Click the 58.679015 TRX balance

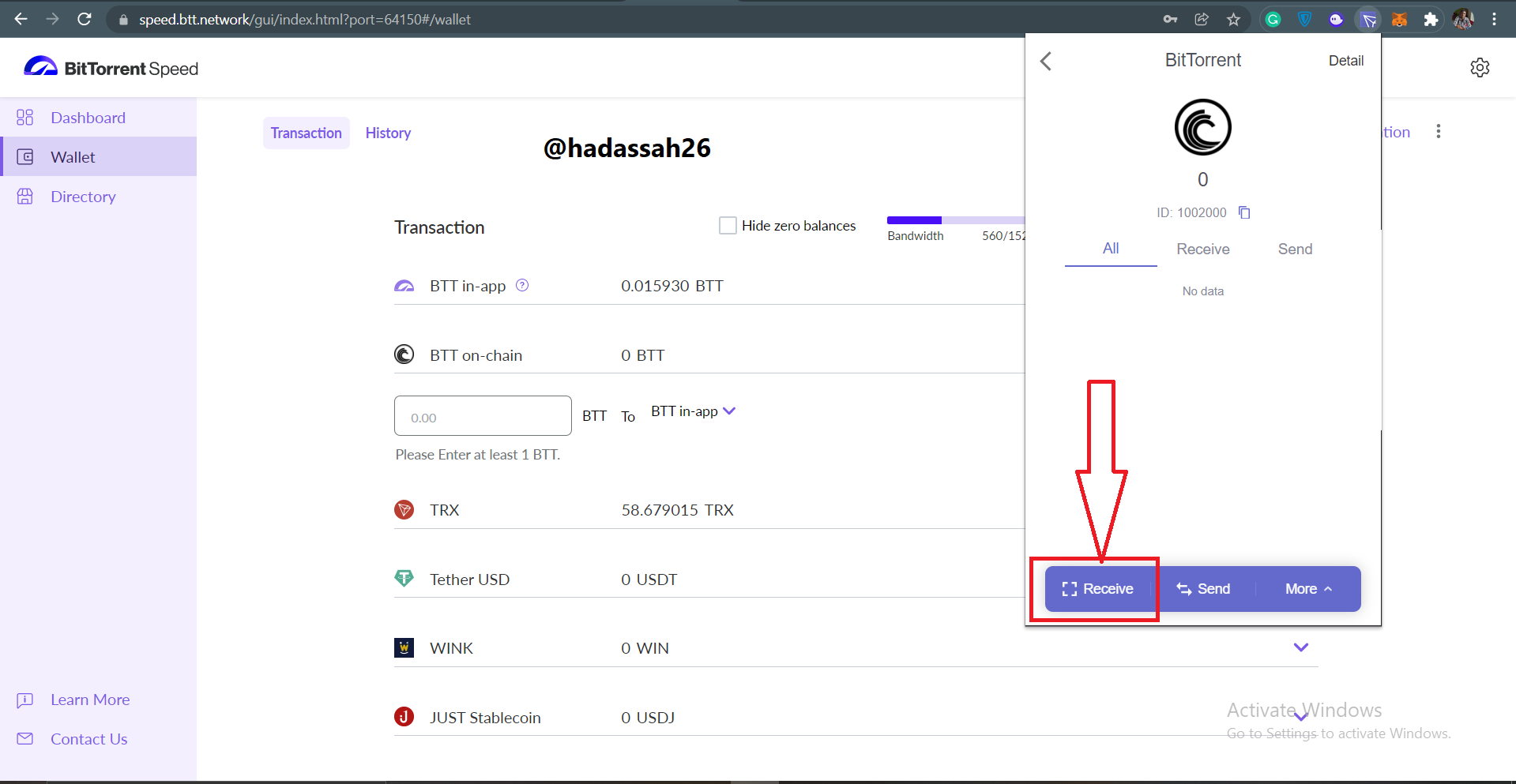tap(678, 510)
